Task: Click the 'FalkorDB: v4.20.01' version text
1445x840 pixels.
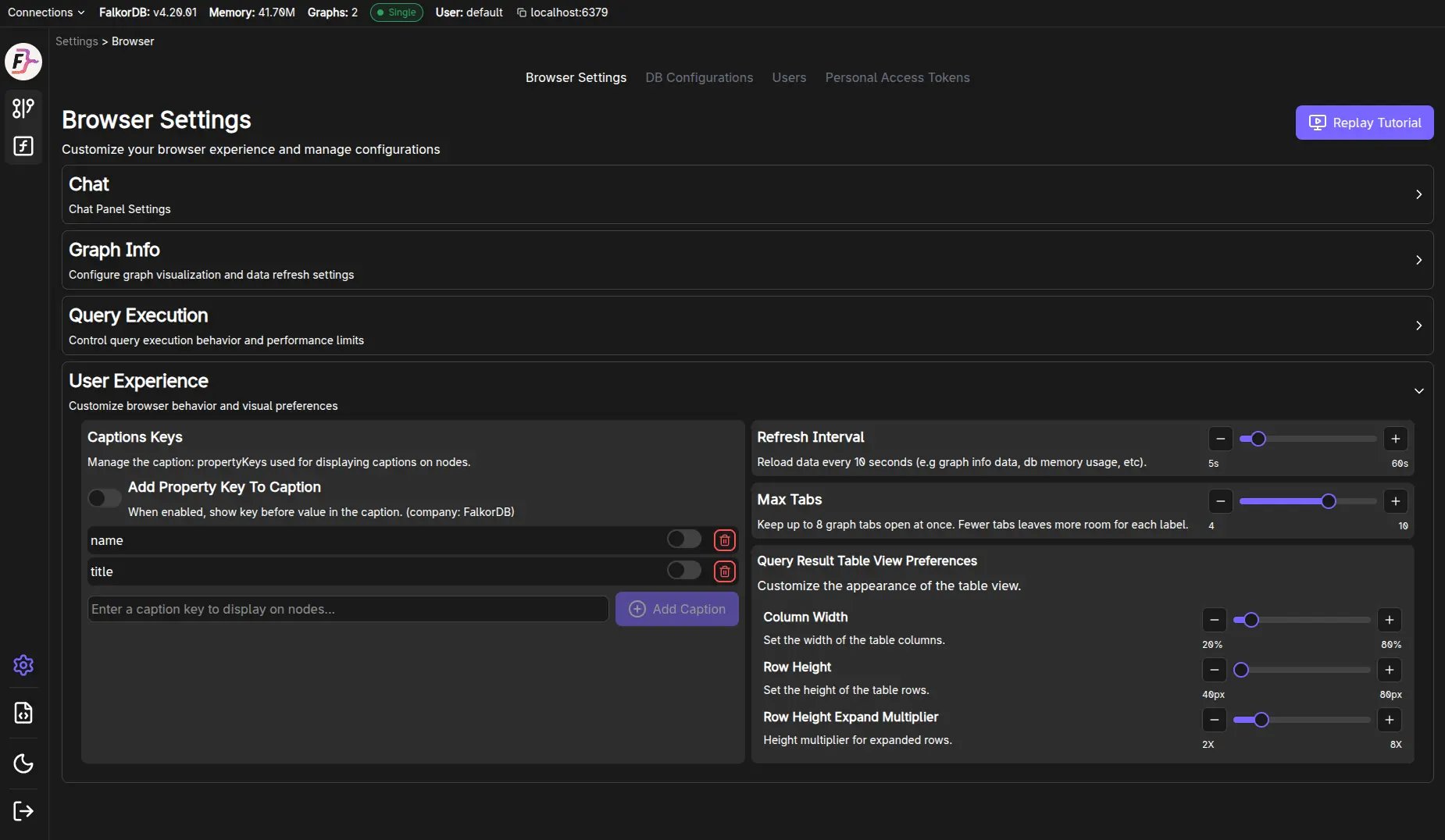Action: [148, 12]
